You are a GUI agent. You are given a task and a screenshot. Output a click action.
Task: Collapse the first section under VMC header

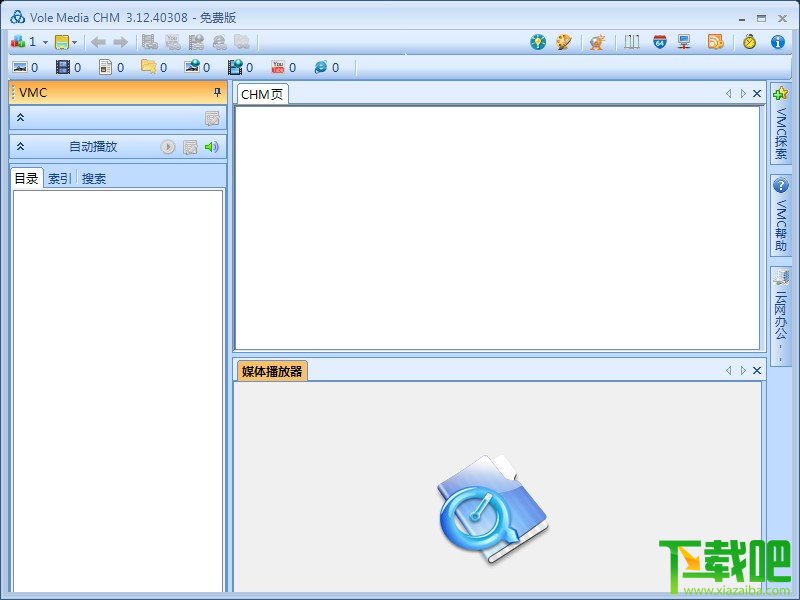click(20, 117)
